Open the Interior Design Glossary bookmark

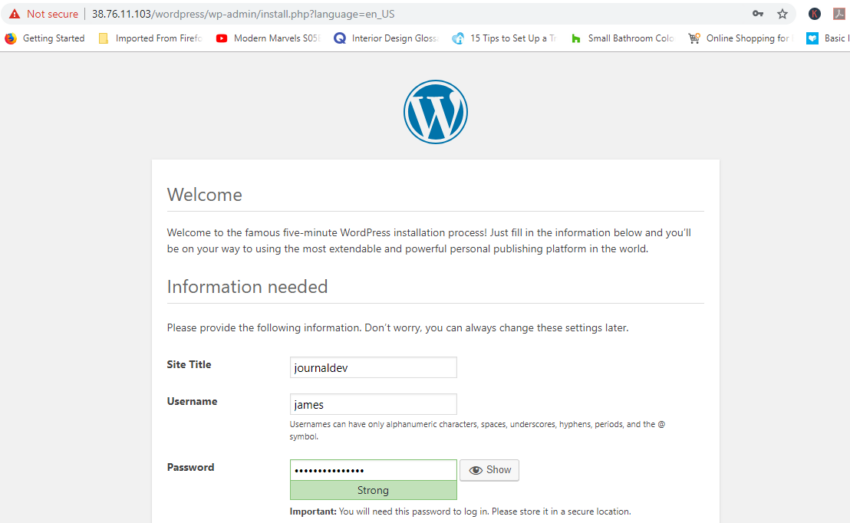pyautogui.click(x=385, y=38)
